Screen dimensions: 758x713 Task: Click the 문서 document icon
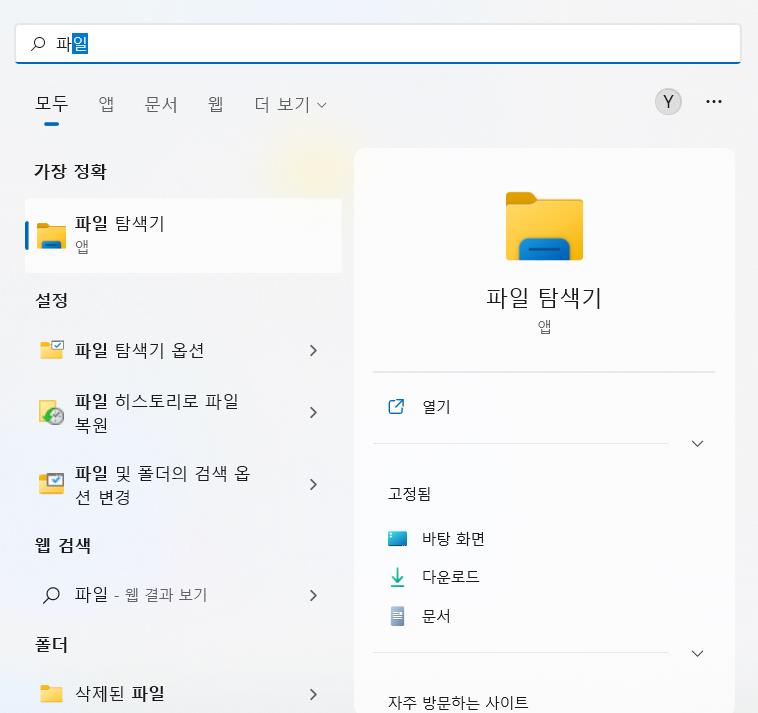click(397, 616)
